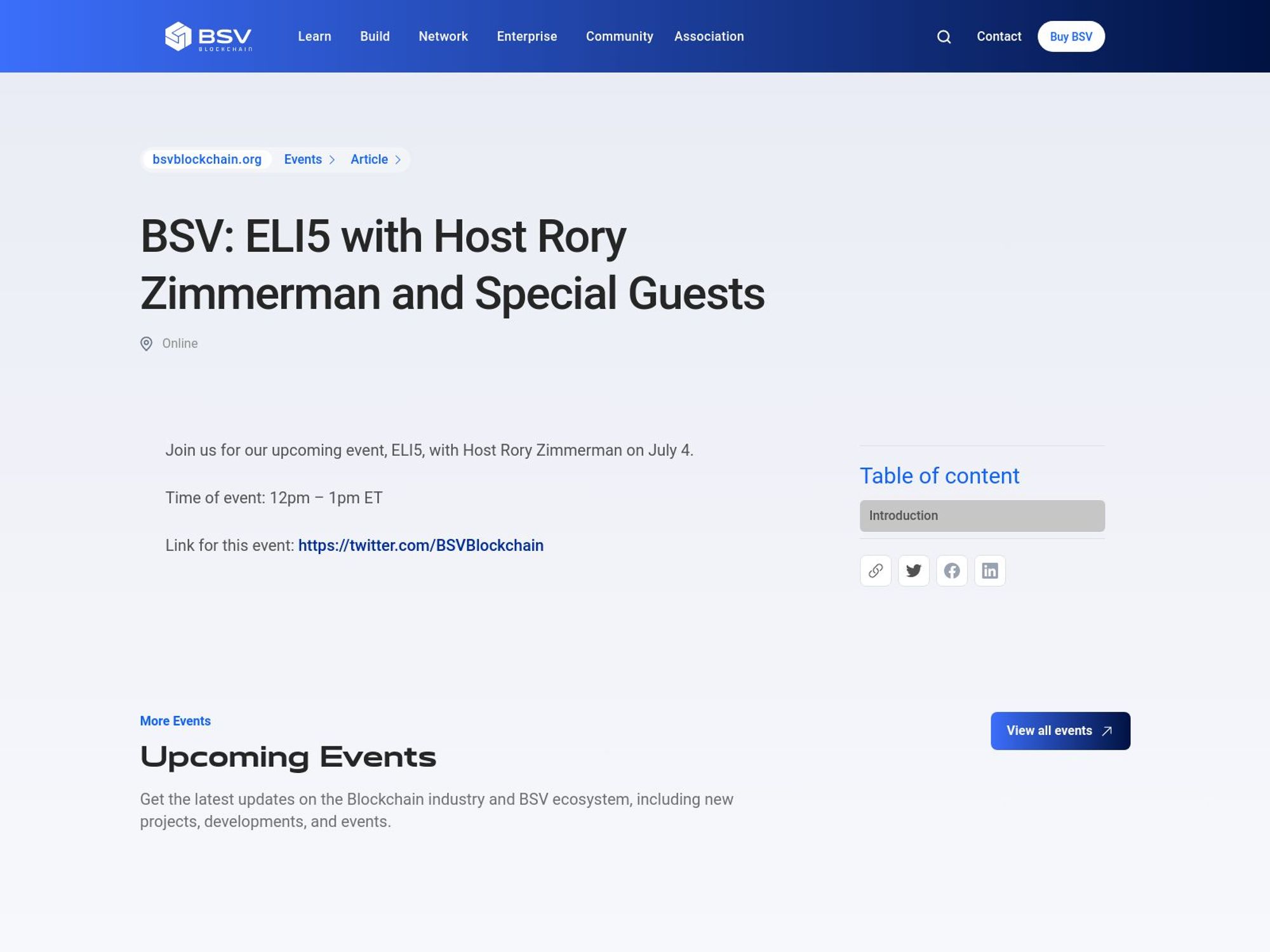Click the Introduction table of content entry

(x=982, y=515)
